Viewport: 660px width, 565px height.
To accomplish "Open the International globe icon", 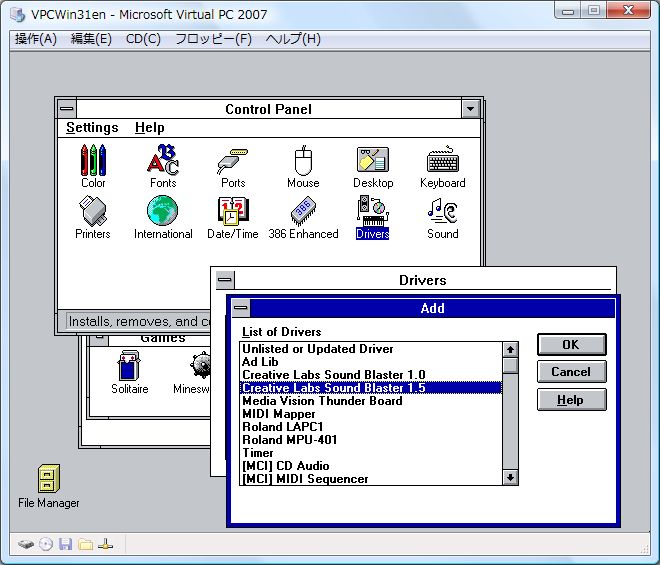I will click(163, 217).
